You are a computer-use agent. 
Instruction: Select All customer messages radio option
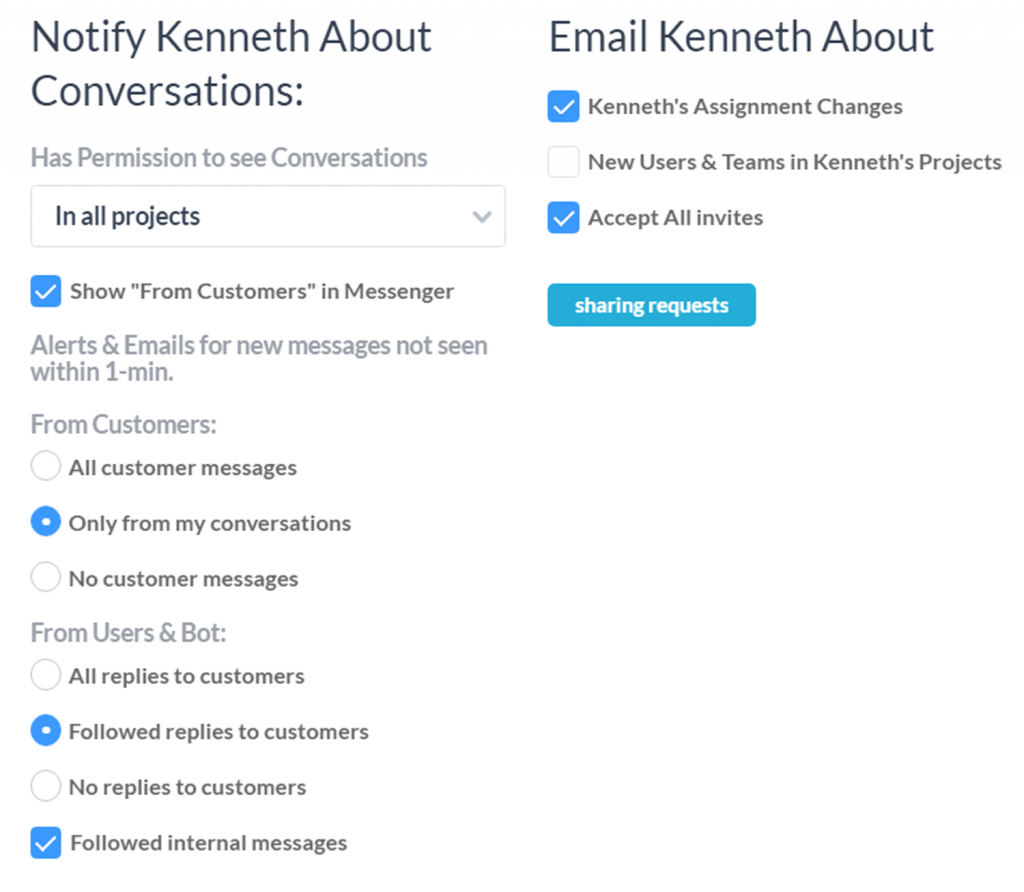click(x=46, y=466)
